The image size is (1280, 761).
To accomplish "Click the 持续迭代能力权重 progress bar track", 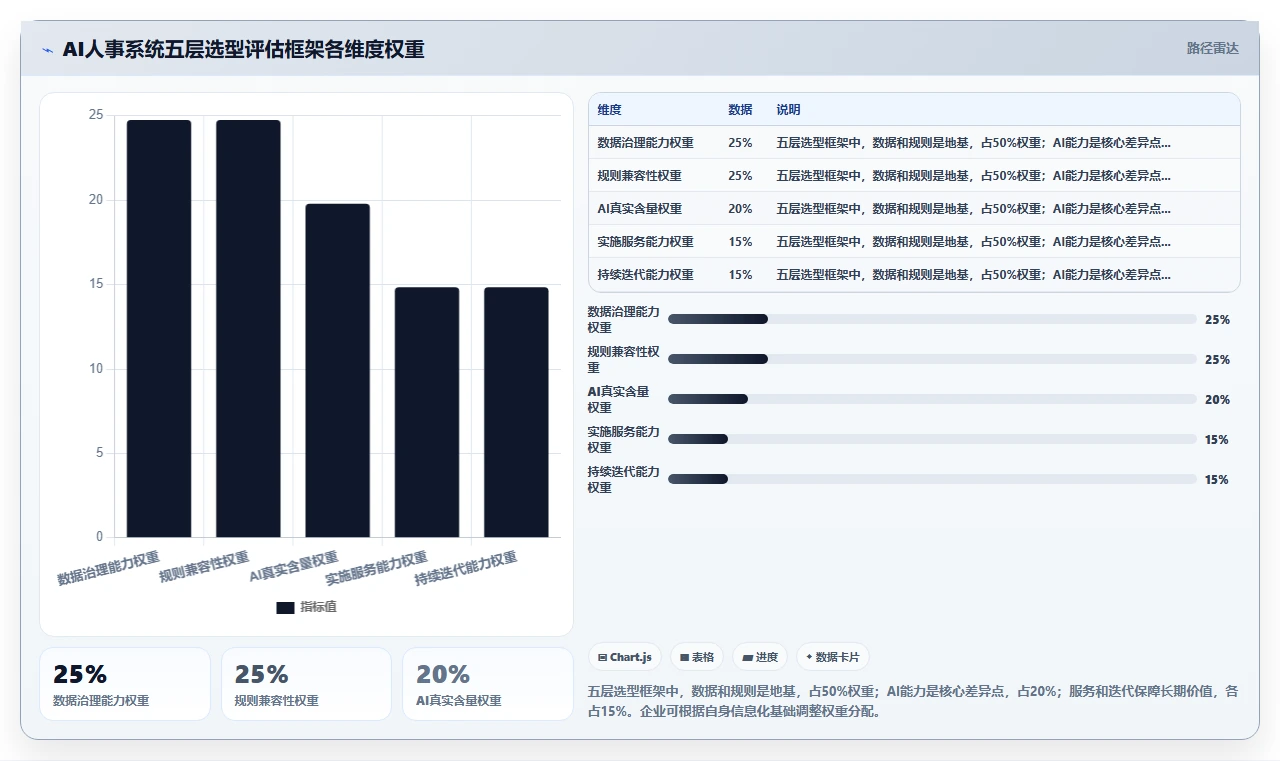I will (932, 479).
